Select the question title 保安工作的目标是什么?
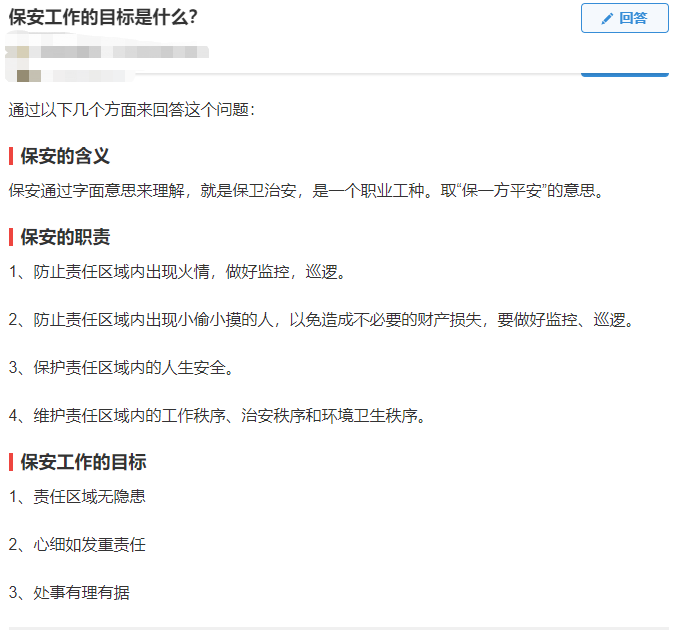This screenshot has height=630, width=673. tap(103, 17)
